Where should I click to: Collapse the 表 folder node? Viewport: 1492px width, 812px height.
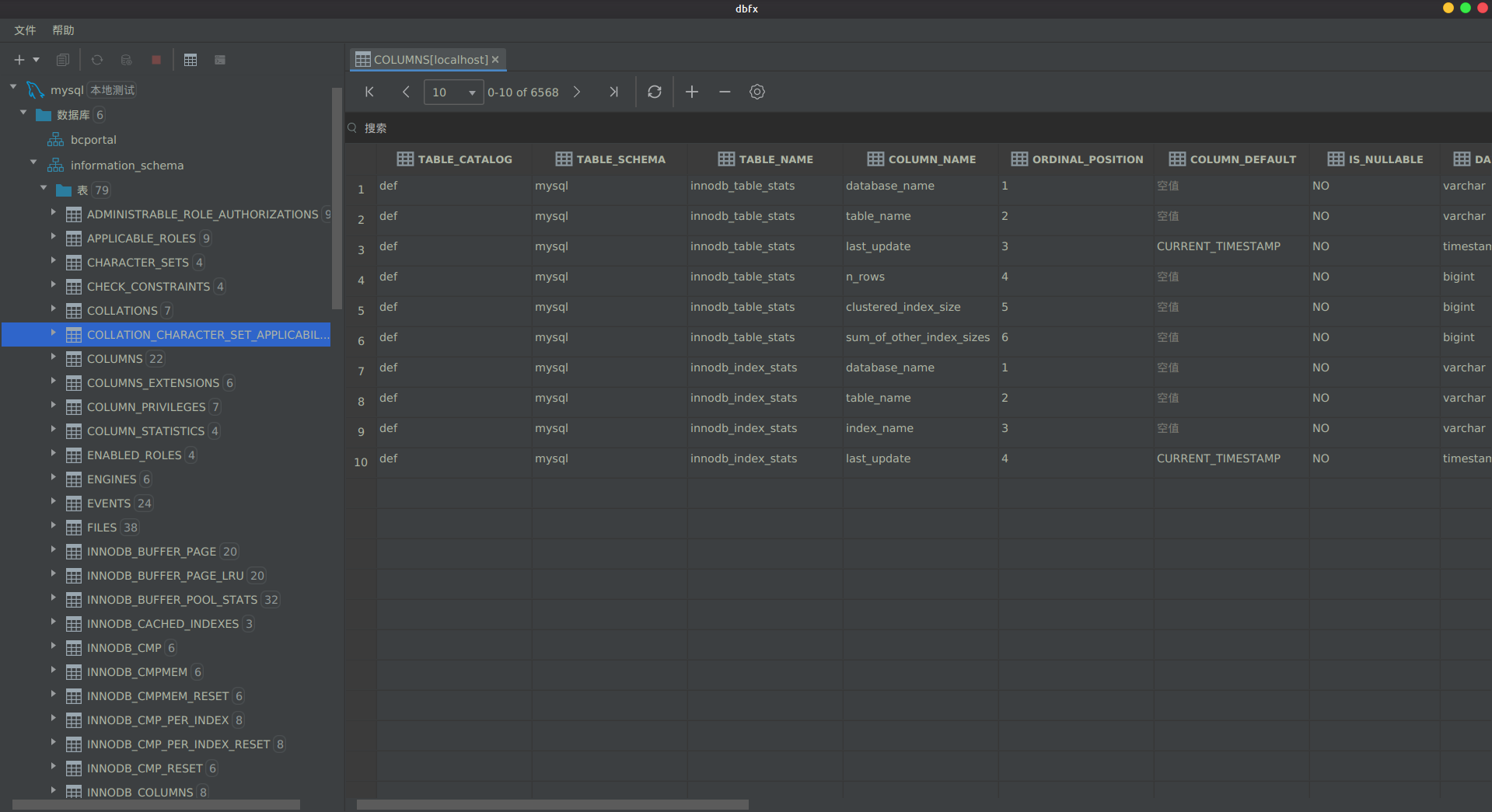click(44, 187)
